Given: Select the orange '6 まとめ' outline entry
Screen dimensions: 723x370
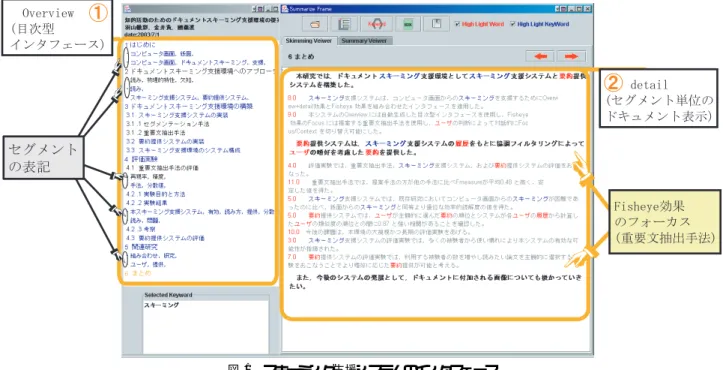Looking at the screenshot, I should pos(137,273).
